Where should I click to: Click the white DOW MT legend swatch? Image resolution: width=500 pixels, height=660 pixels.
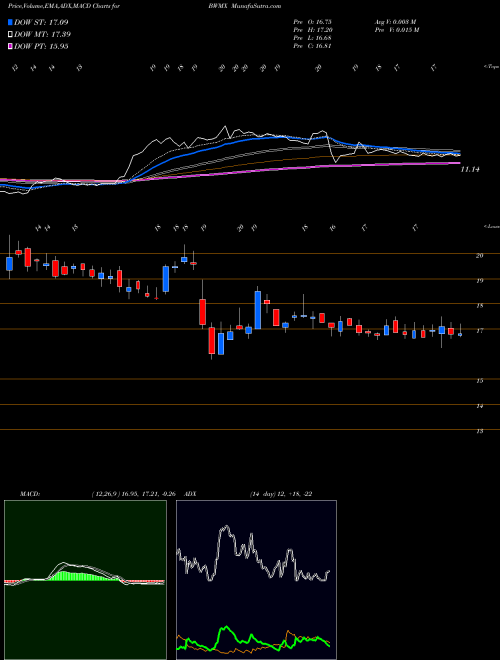click(10, 35)
